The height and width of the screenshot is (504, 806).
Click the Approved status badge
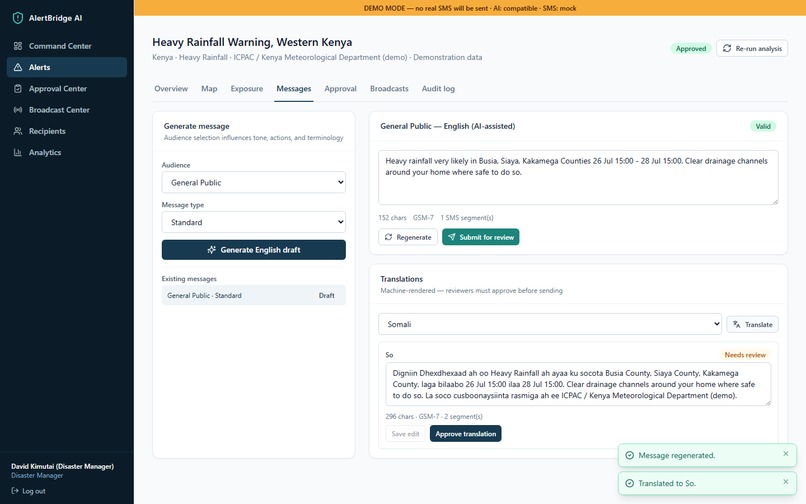point(690,48)
